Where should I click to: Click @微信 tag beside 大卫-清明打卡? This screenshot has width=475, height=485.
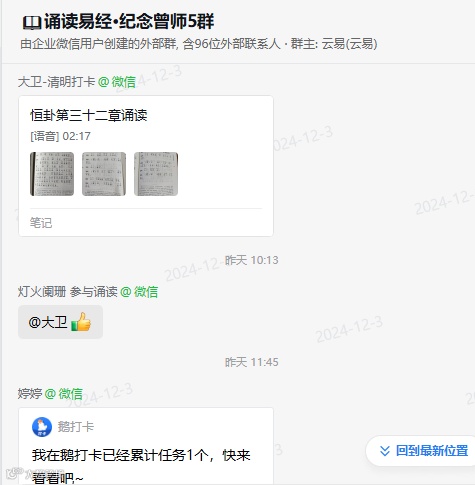pos(117,82)
